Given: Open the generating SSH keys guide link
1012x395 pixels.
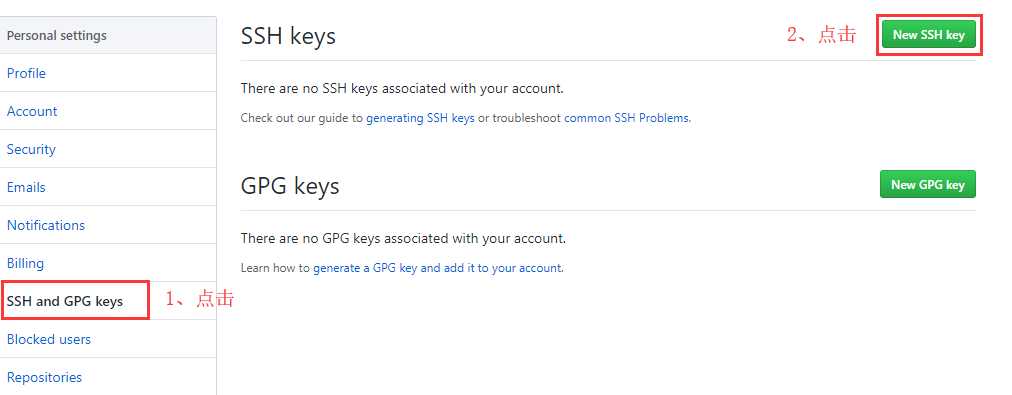Looking at the screenshot, I should pyautogui.click(x=420, y=118).
